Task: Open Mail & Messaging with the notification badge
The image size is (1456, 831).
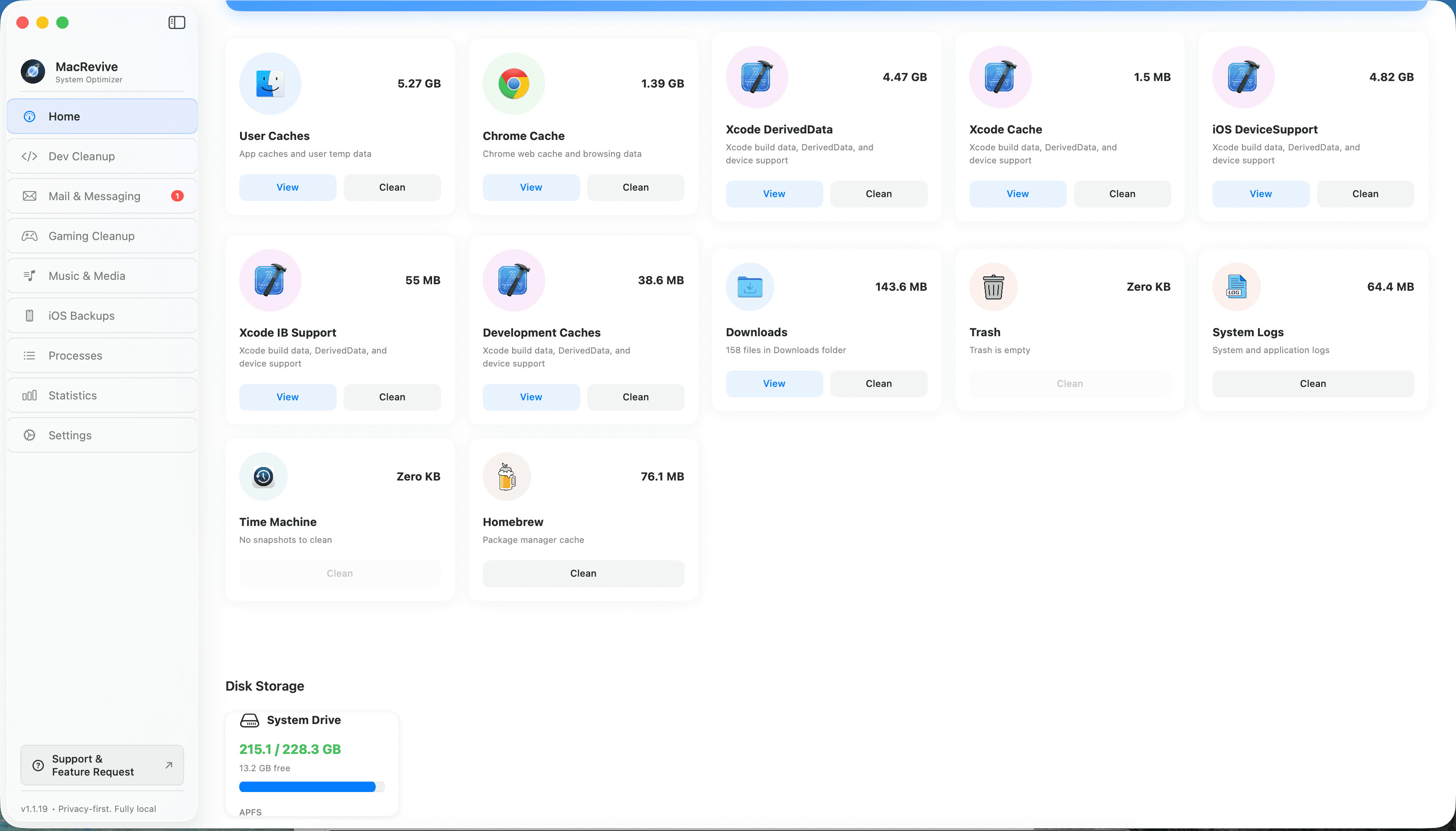Action: (94, 196)
